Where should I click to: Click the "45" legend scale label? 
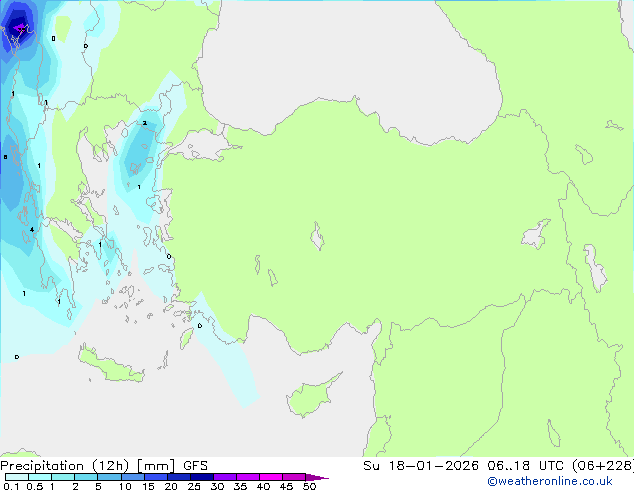[286, 486]
